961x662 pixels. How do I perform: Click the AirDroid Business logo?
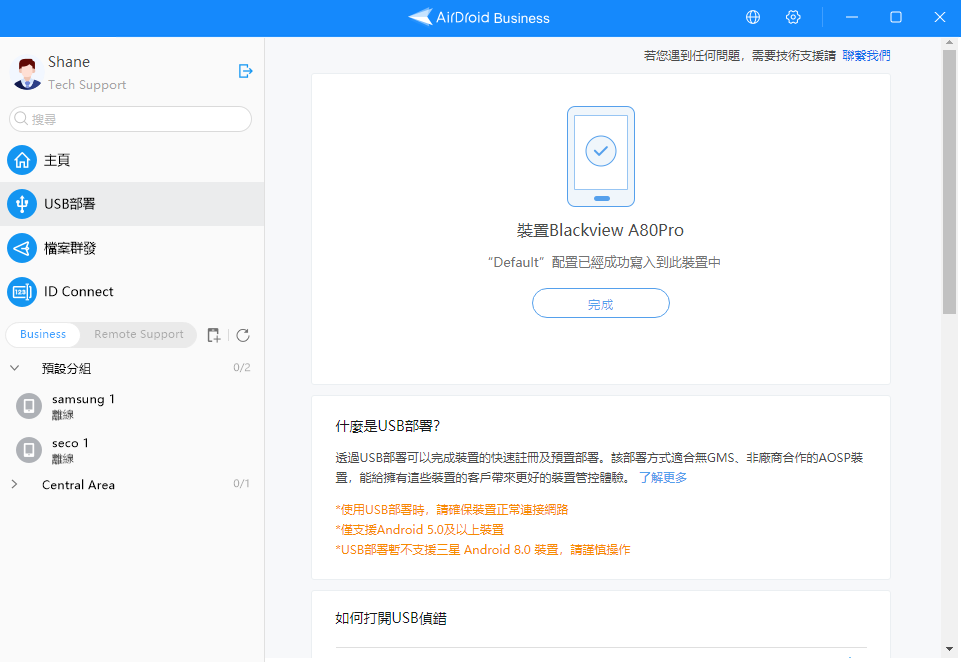point(479,17)
